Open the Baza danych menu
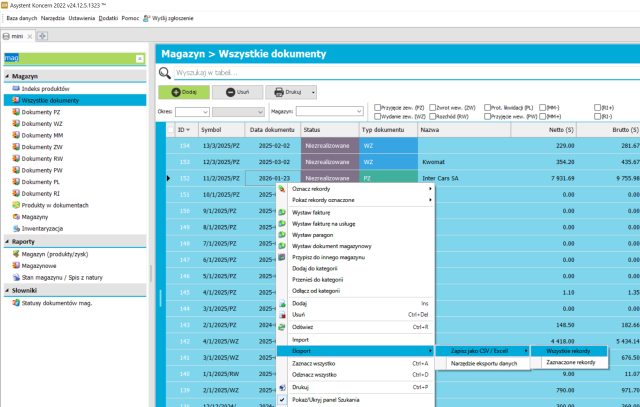 tap(22, 18)
